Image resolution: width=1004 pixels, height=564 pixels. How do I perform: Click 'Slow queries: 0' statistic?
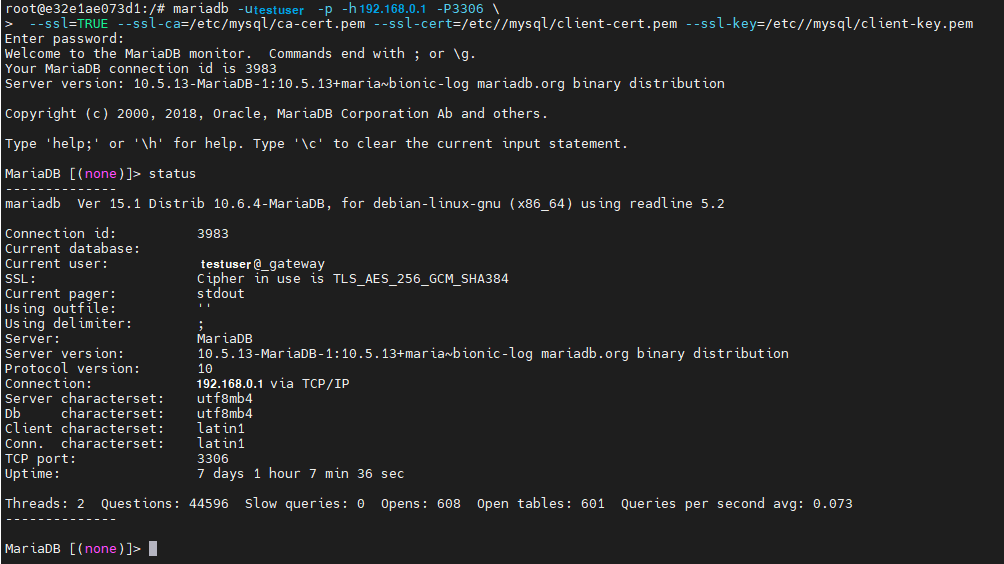[305, 504]
